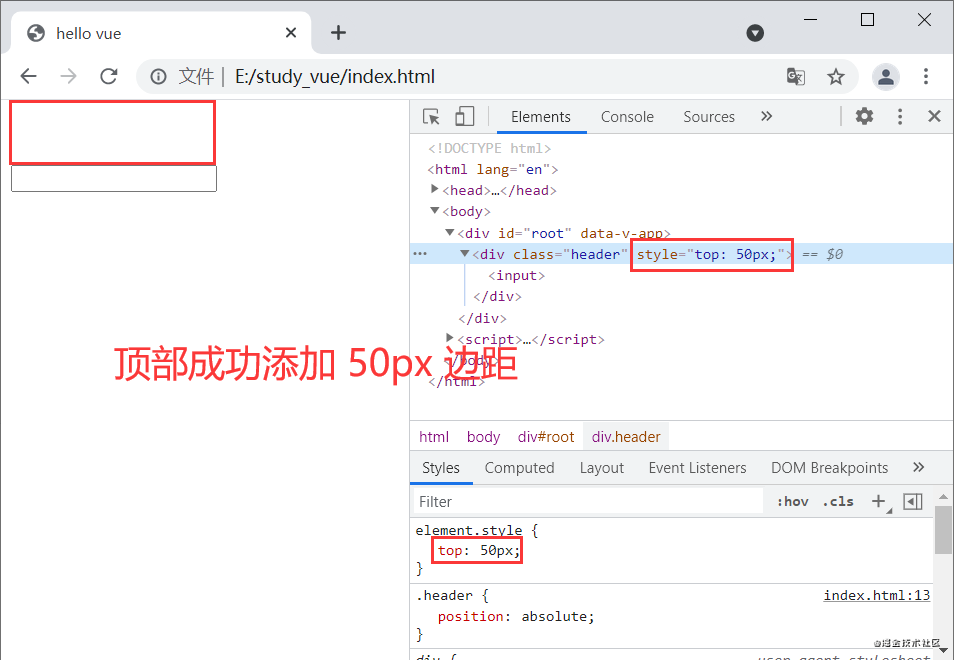The image size is (954, 660).
Task: Click the address bar URL
Action: pos(335,77)
